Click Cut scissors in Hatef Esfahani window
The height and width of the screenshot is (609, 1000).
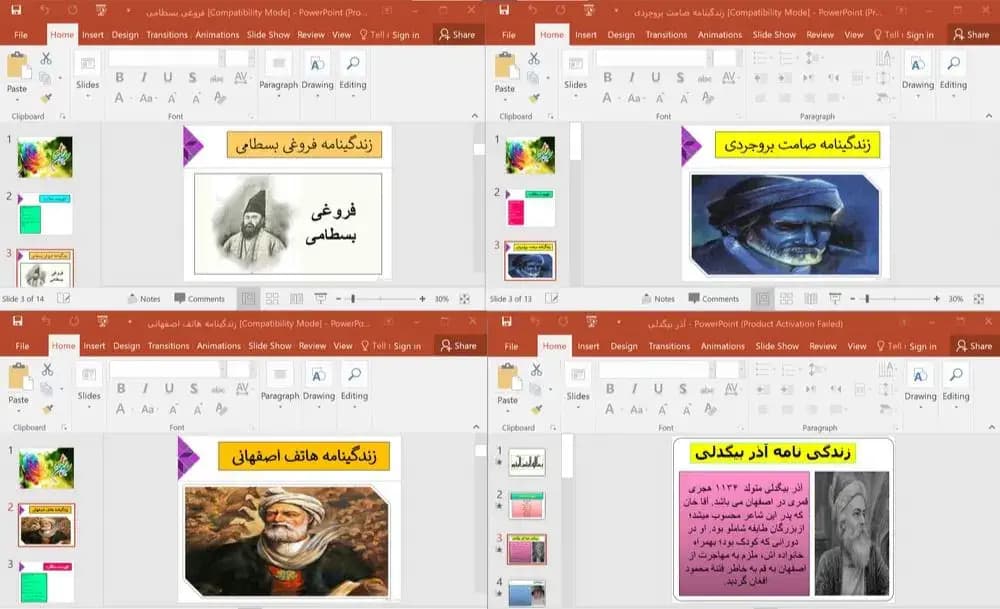[47, 369]
